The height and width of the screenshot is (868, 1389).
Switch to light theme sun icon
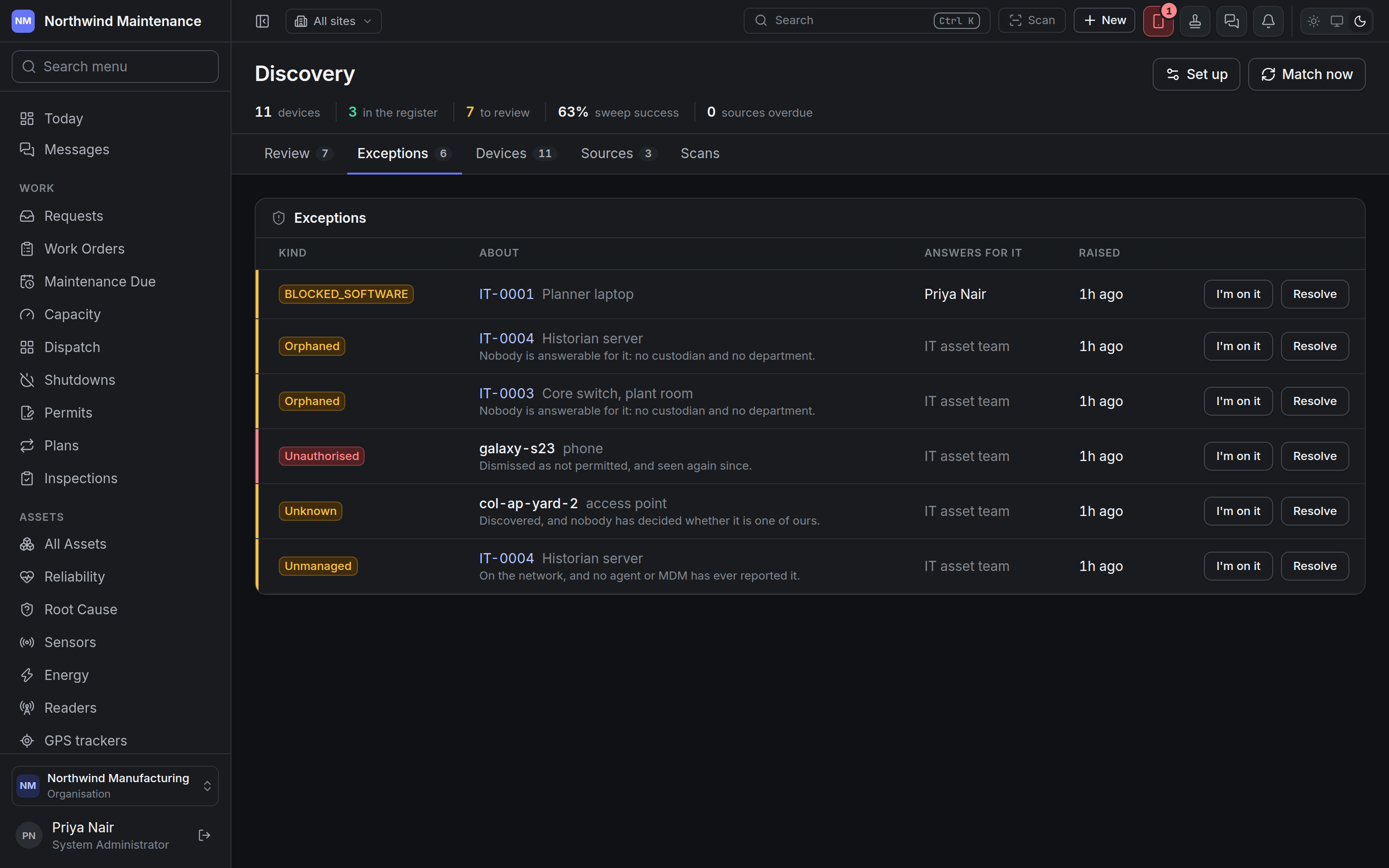1314,21
